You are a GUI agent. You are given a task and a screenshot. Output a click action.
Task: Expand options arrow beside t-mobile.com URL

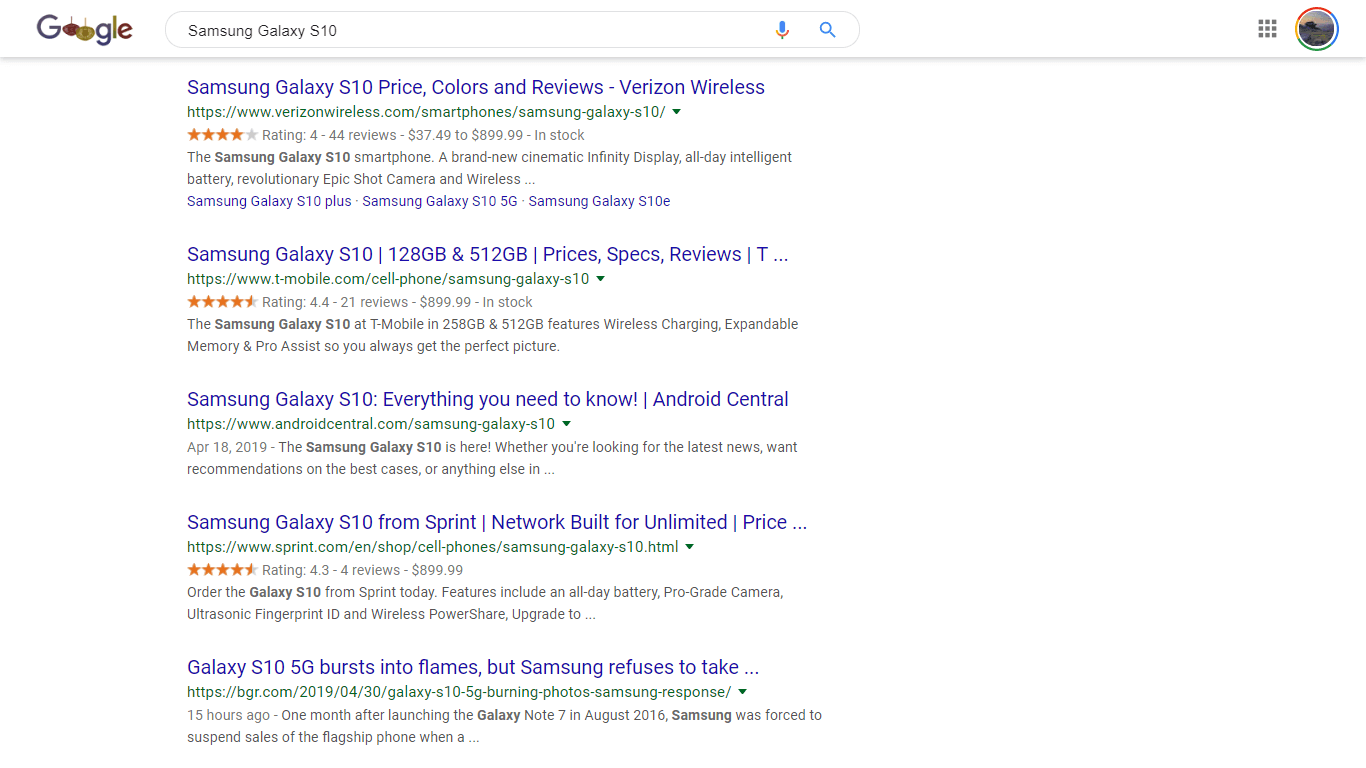pyautogui.click(x=601, y=279)
